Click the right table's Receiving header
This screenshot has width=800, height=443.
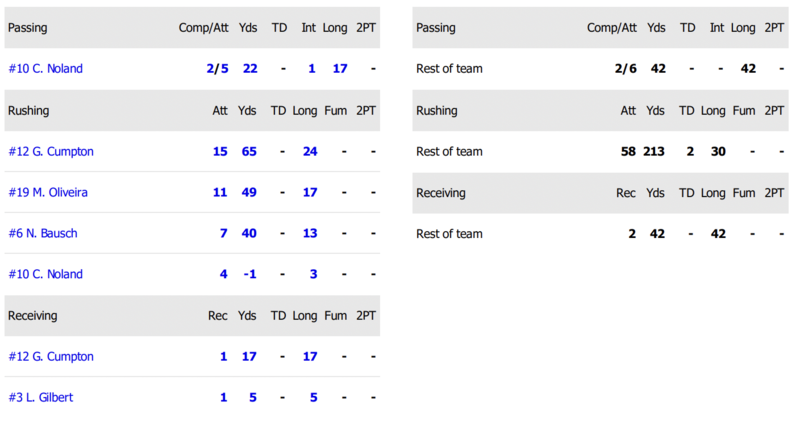click(x=440, y=192)
